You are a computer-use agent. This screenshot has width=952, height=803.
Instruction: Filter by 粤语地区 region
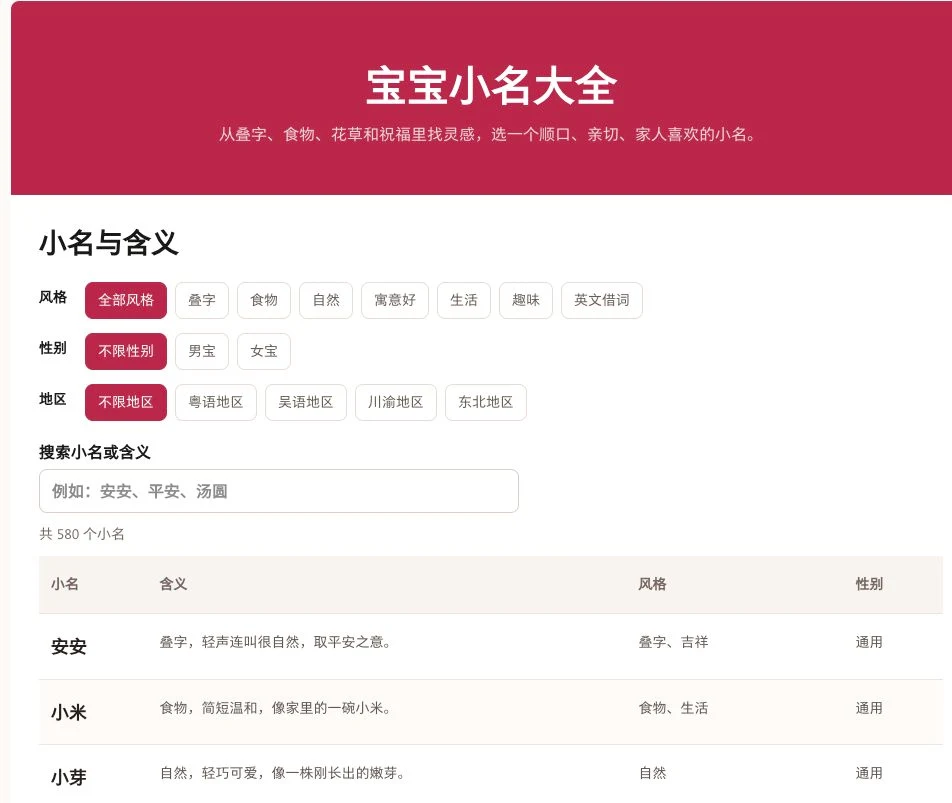tap(216, 402)
